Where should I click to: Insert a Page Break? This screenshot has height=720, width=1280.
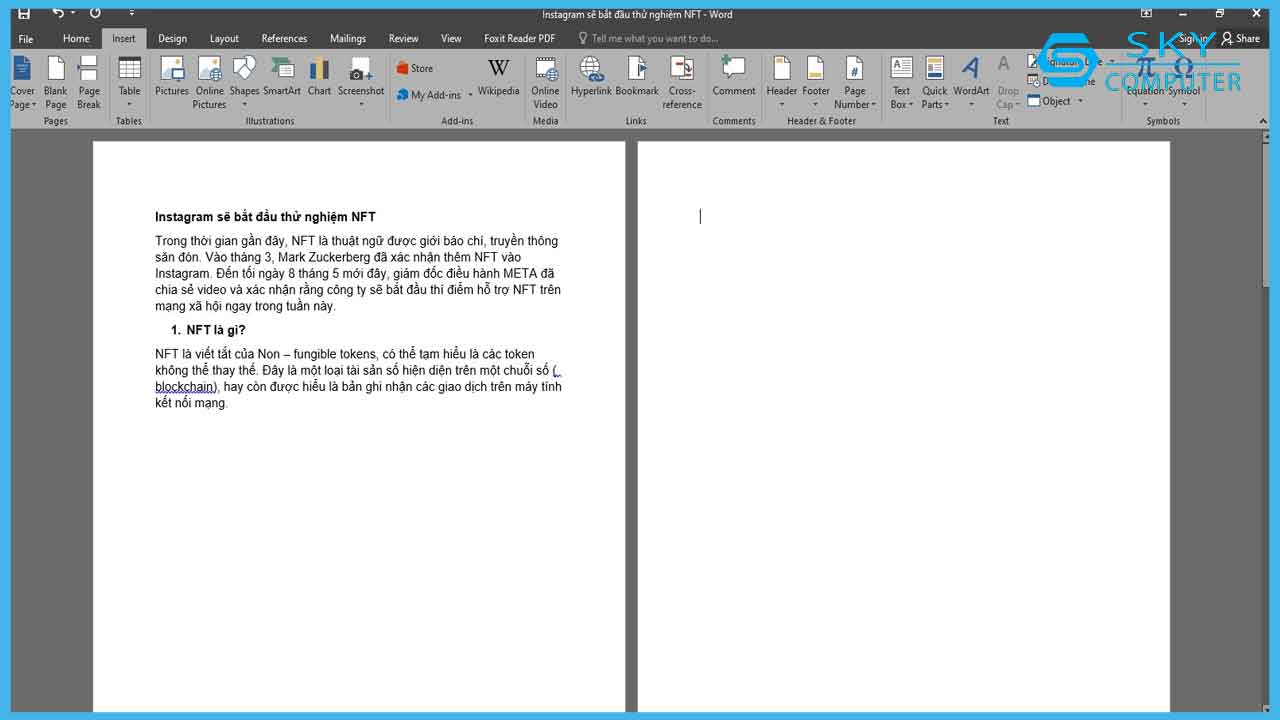[89, 82]
